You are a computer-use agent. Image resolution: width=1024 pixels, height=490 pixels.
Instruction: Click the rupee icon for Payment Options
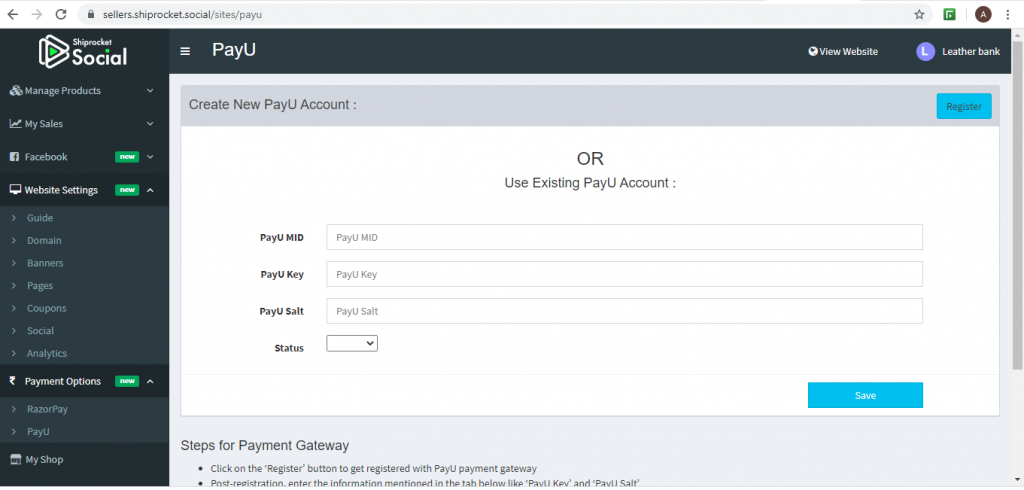coord(12,381)
